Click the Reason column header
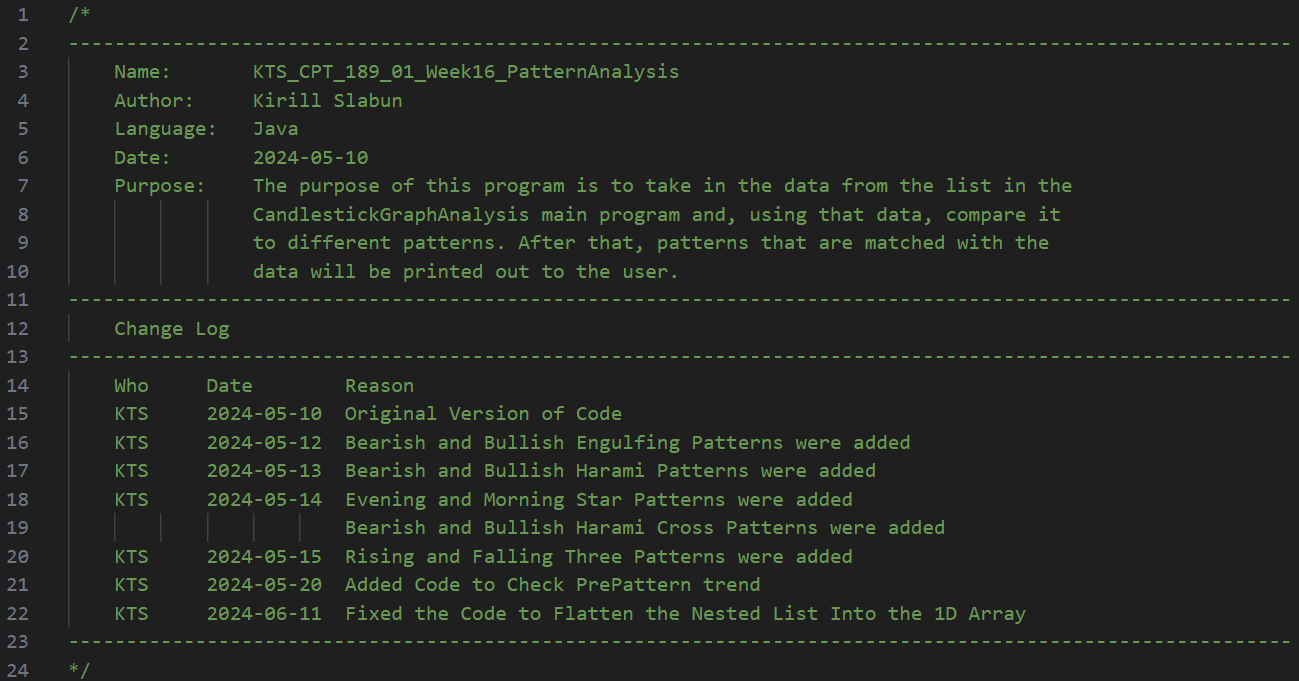The height and width of the screenshot is (681, 1299). (379, 385)
